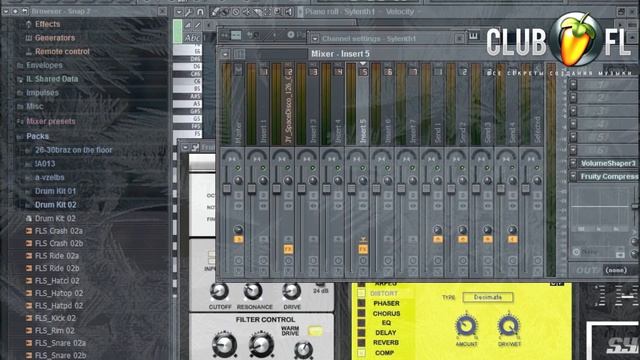Enable the PHASER effect checkbox in Sylenth1
The width and height of the screenshot is (640, 360).
[x=361, y=303]
